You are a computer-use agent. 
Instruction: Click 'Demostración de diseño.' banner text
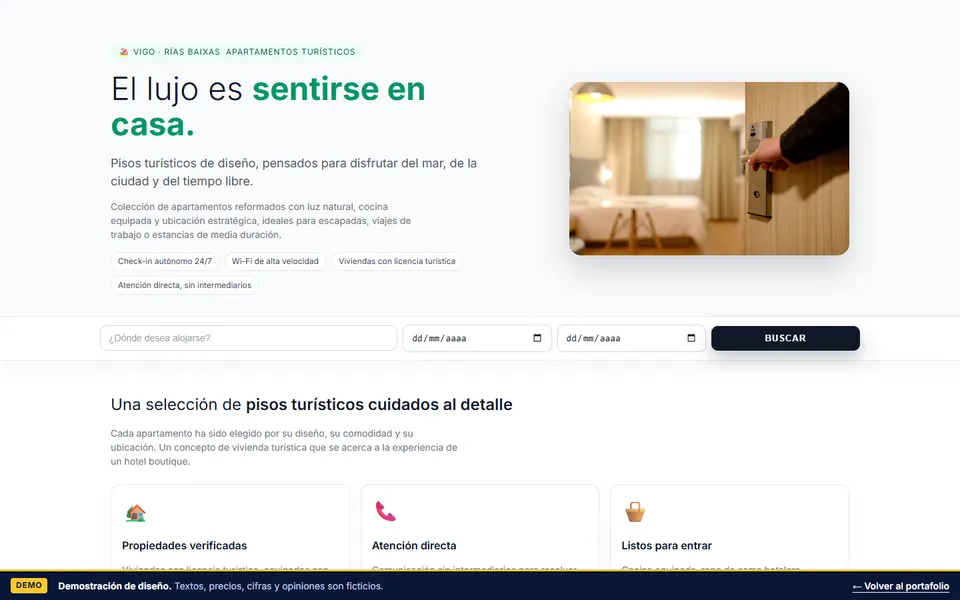(114, 586)
